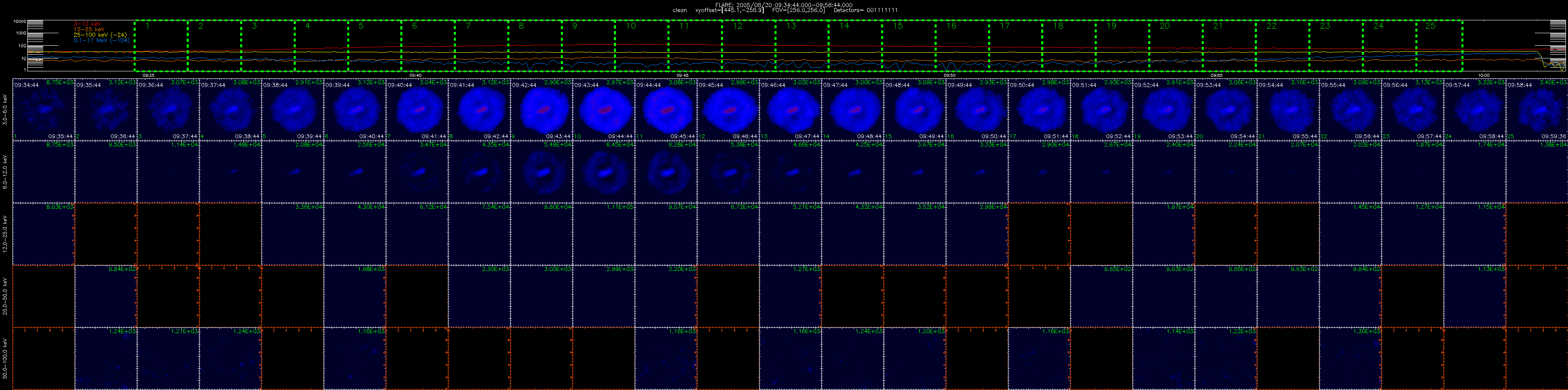Click the 8.75E+03 value on the 09:34:44 image

click(60, 82)
